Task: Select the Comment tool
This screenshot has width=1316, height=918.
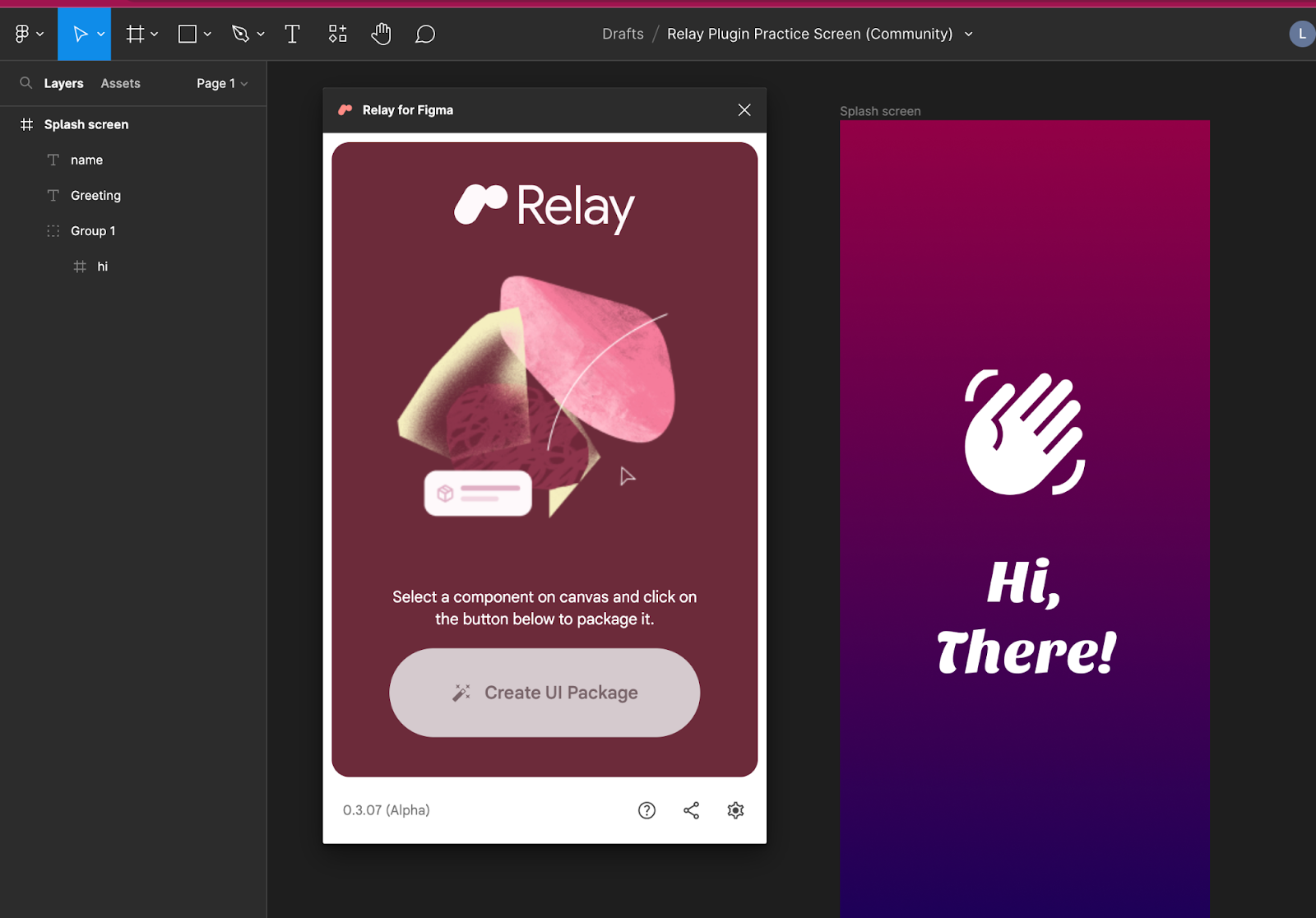Action: pyautogui.click(x=424, y=34)
